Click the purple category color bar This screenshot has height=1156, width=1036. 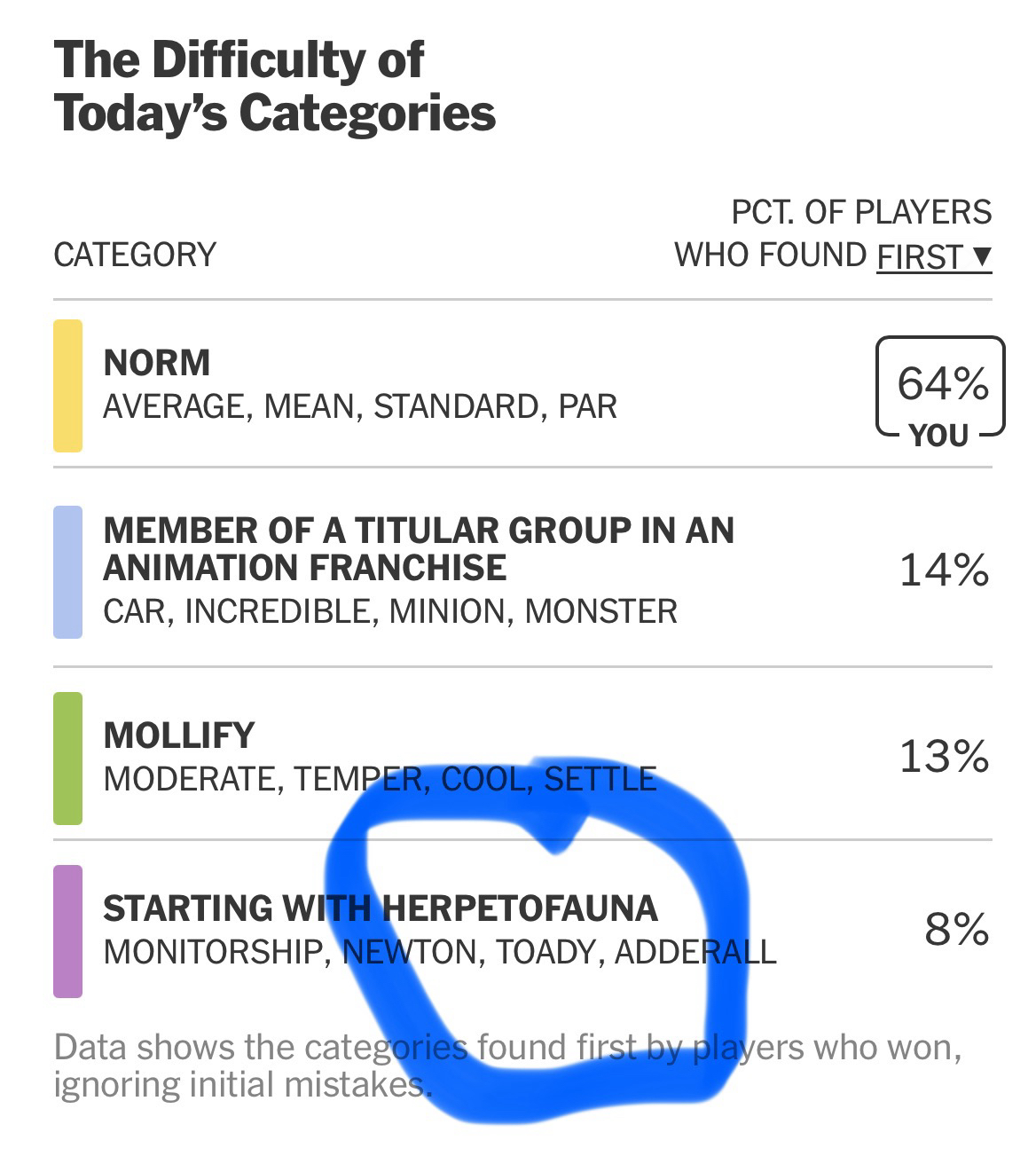(x=68, y=932)
